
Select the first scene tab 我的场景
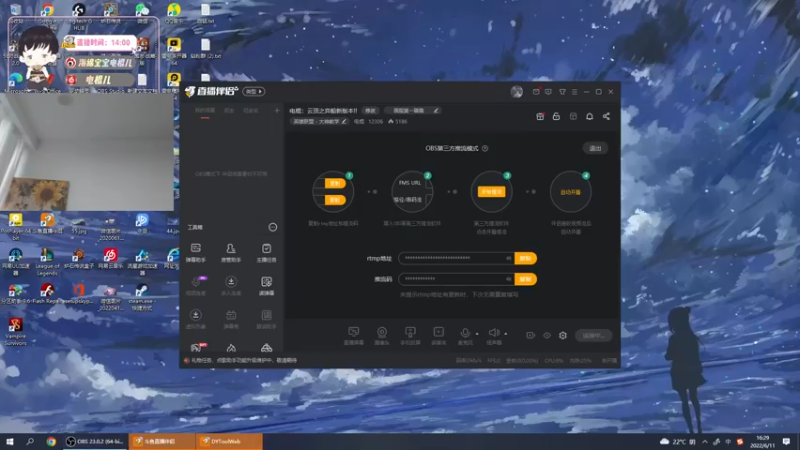205,111
